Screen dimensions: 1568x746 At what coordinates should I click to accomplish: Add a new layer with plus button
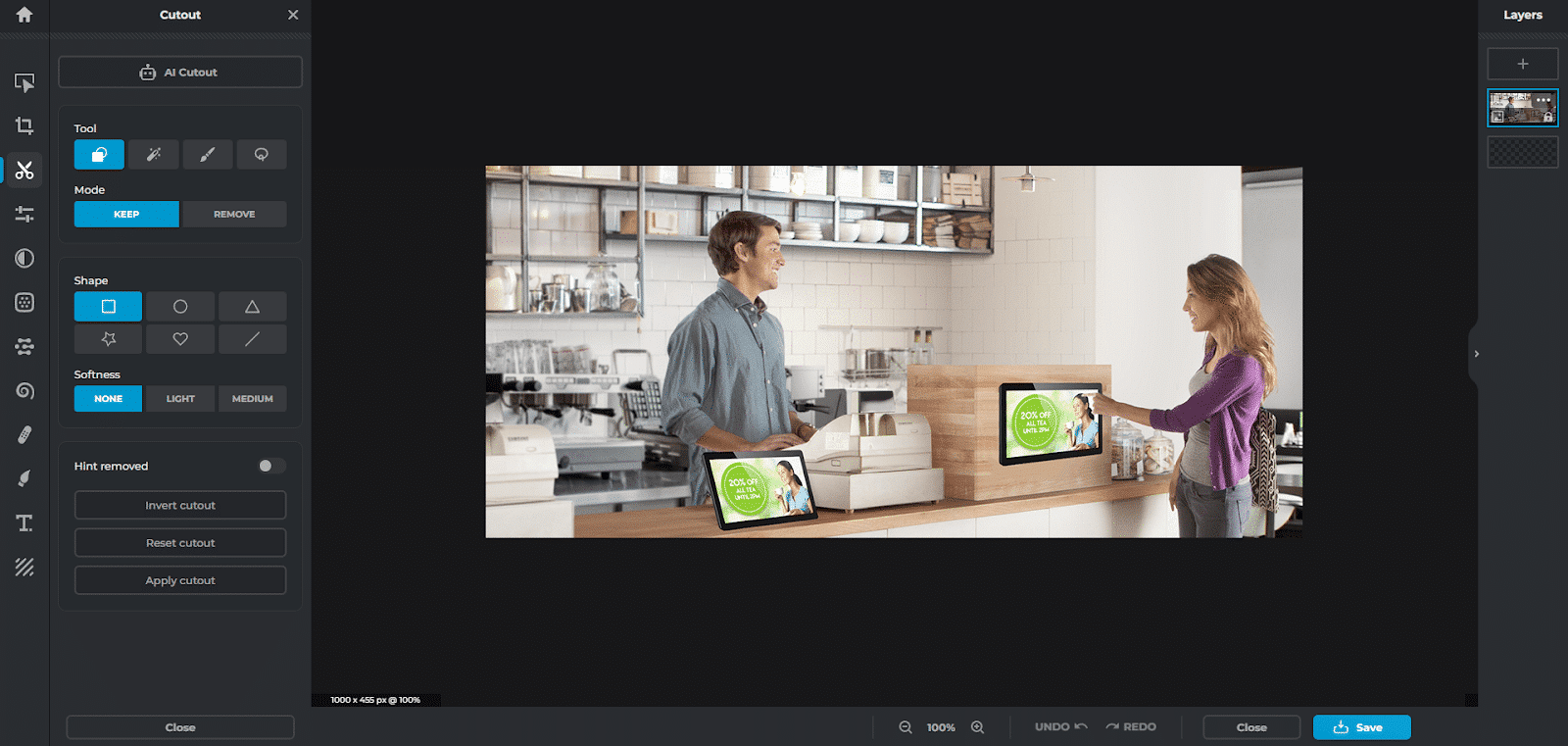pyautogui.click(x=1523, y=64)
